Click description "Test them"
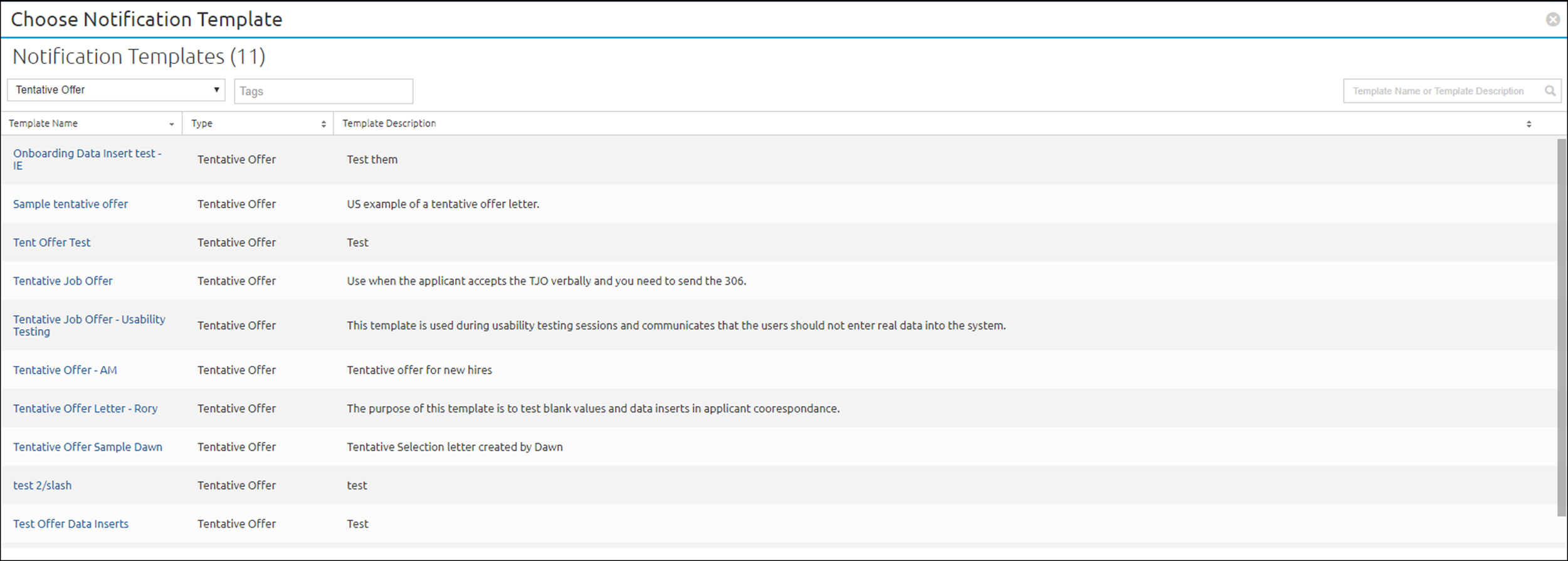Viewport: 1568px width, 561px height. tap(372, 159)
